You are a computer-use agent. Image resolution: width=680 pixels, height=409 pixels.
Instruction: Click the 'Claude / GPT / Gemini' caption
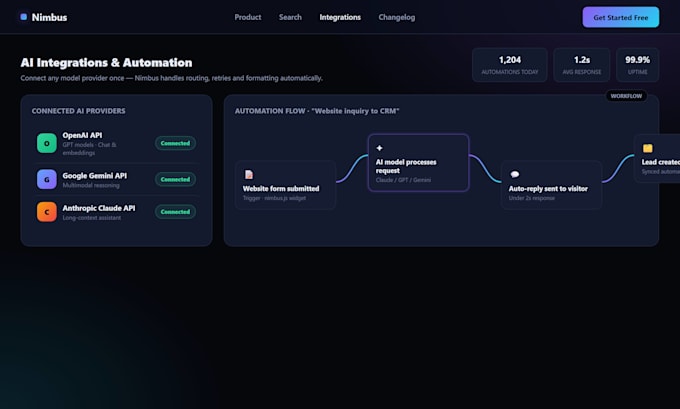(x=403, y=180)
